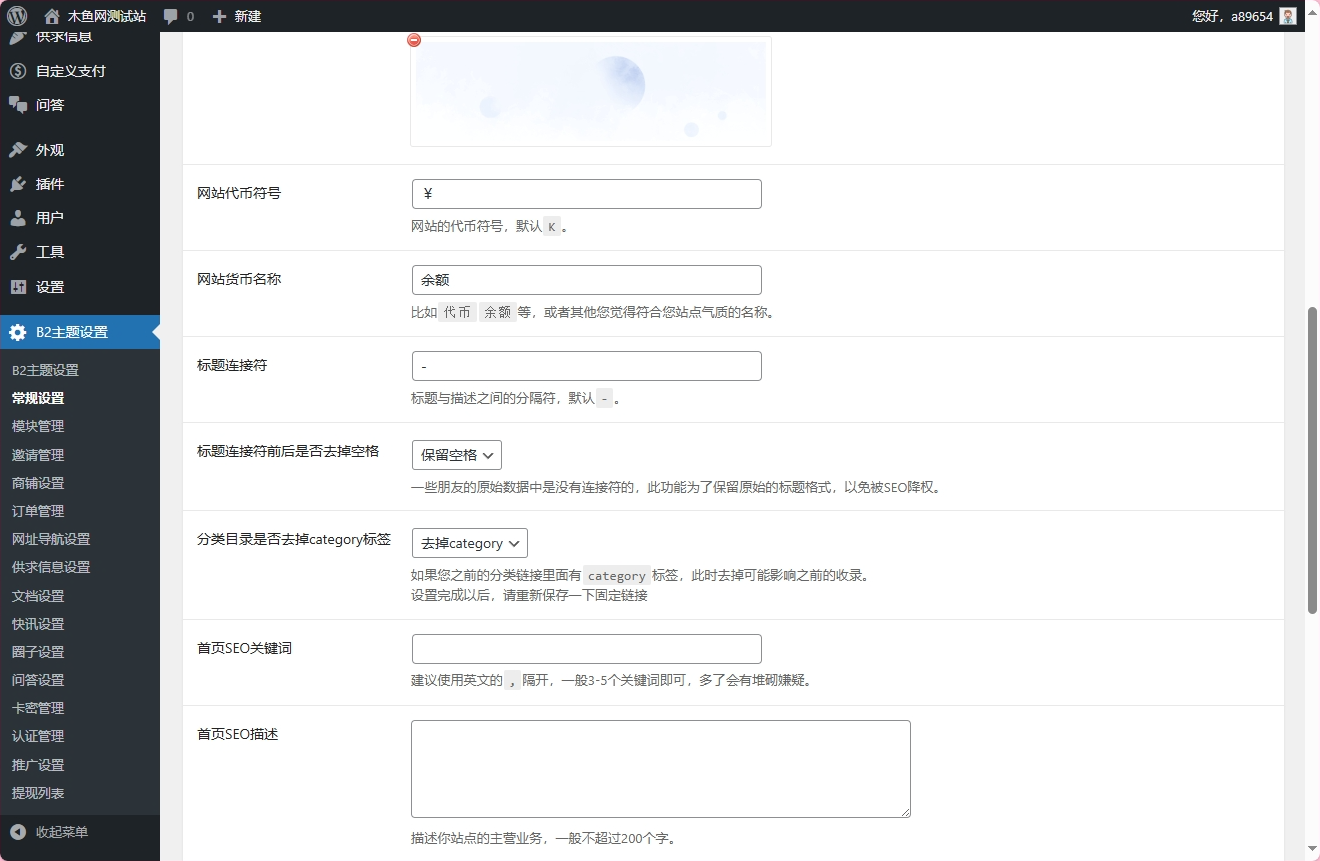Go to 常规设置 submenu link

[x=38, y=398]
